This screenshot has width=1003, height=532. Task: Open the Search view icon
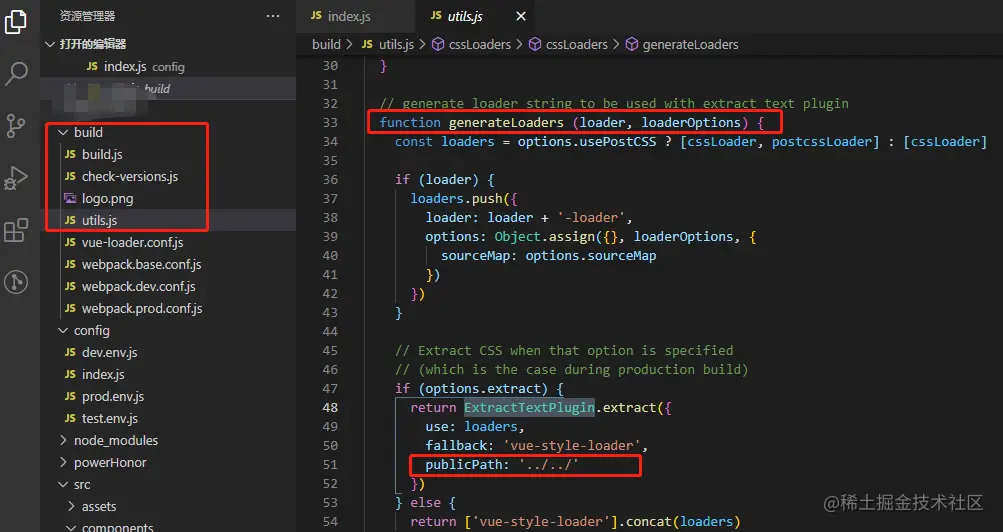pyautogui.click(x=16, y=73)
